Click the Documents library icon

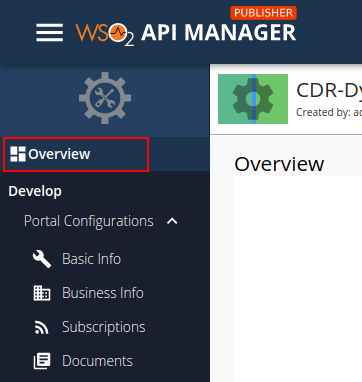tap(42, 361)
